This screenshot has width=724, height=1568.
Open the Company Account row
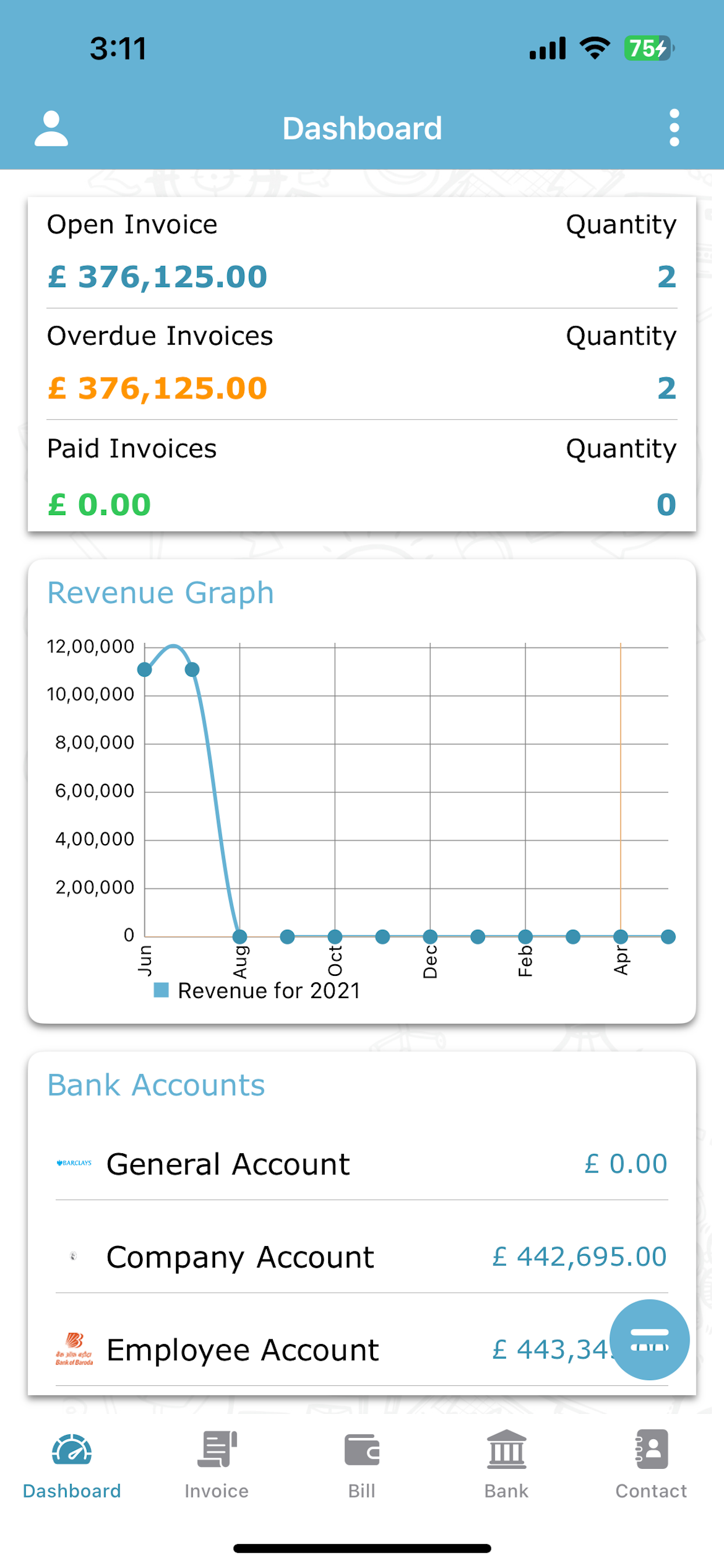(362, 1256)
